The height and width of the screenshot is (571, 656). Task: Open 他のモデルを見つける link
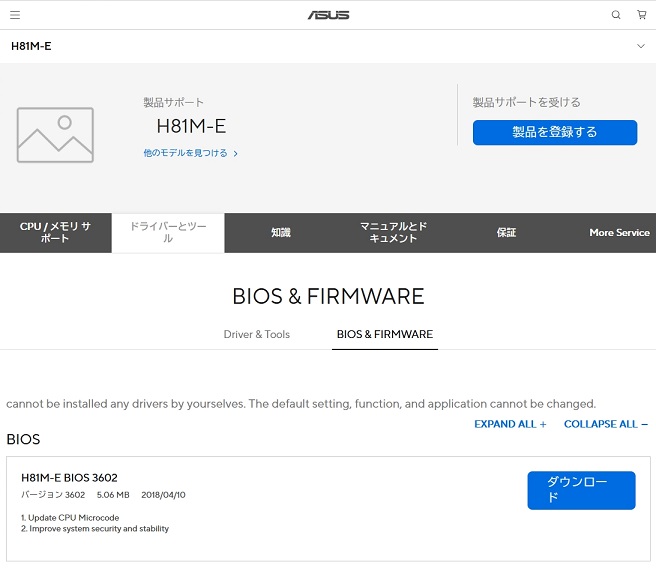(x=185, y=153)
